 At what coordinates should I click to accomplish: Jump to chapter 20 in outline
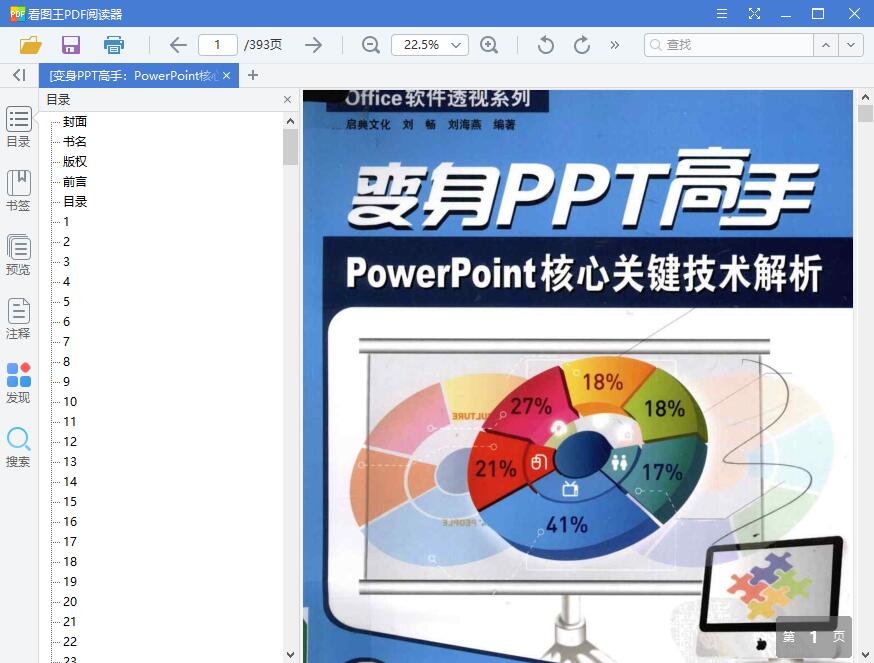(x=70, y=602)
